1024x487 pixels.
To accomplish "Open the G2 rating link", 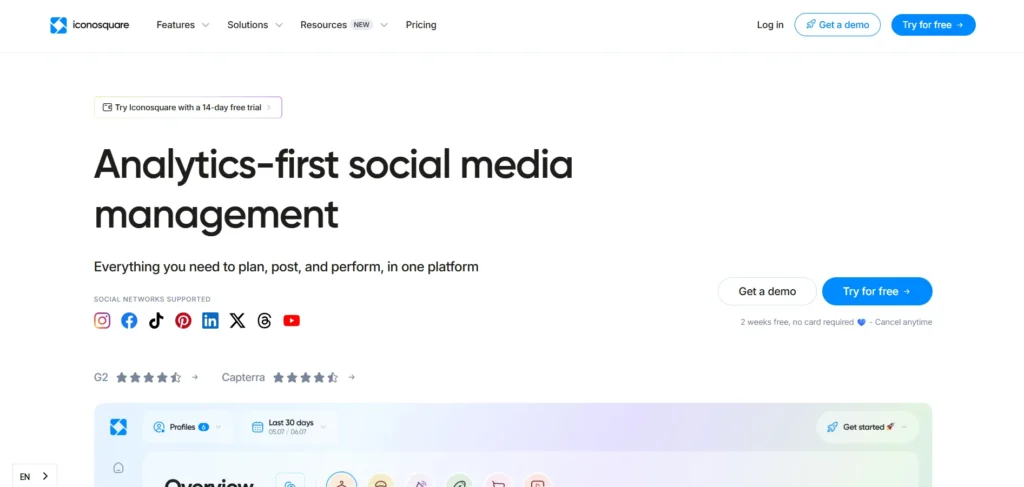I will pyautogui.click(x=146, y=377).
